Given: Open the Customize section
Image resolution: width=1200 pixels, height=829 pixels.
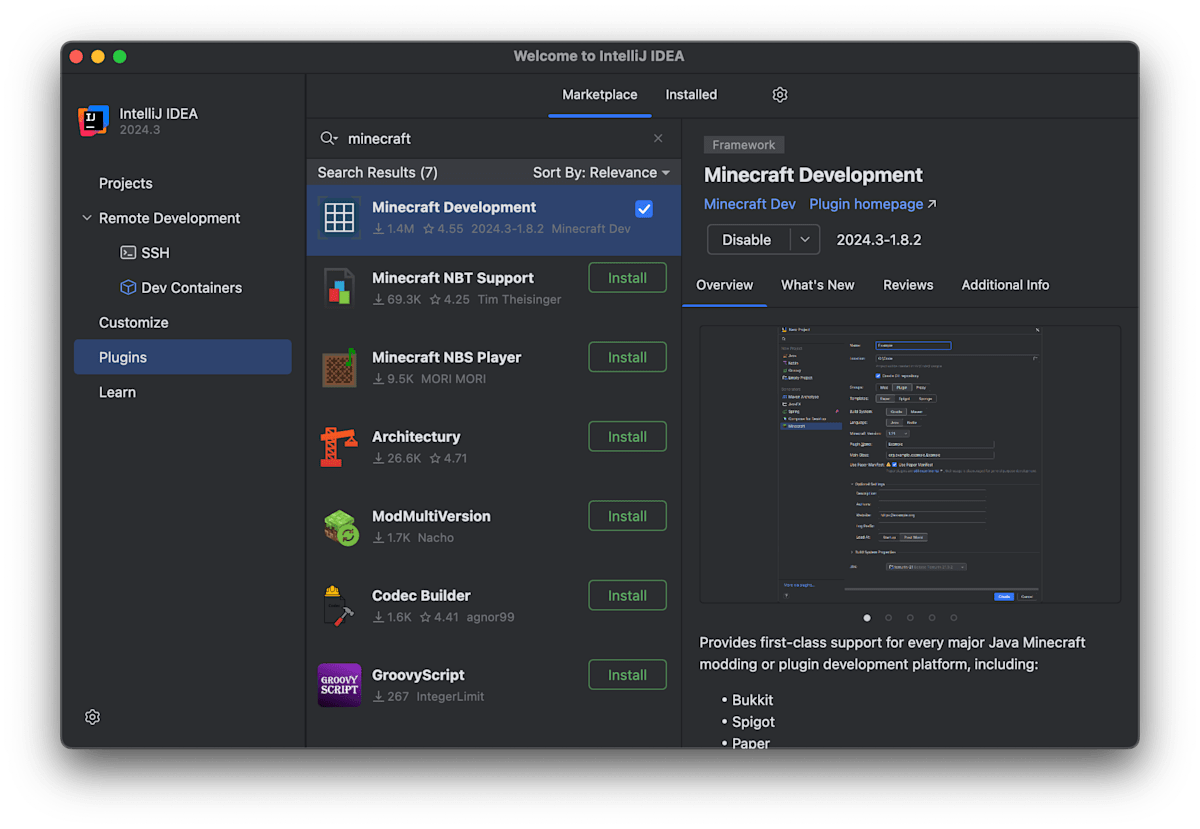Looking at the screenshot, I should pyautogui.click(x=134, y=322).
